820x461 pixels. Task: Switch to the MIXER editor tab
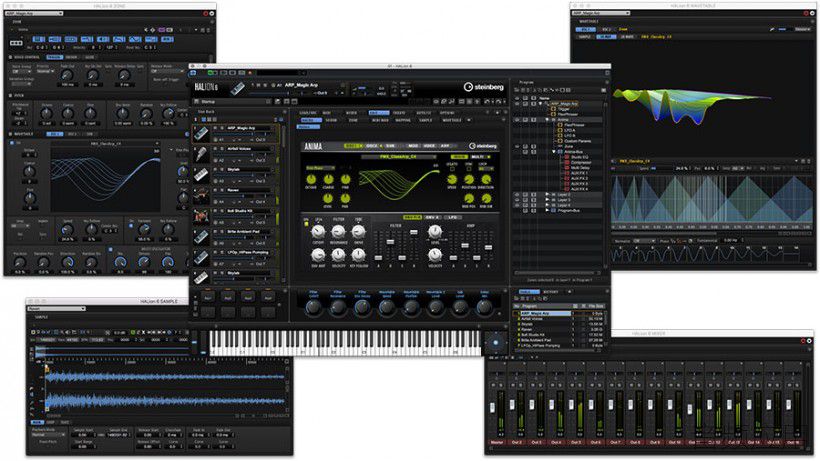[351, 113]
